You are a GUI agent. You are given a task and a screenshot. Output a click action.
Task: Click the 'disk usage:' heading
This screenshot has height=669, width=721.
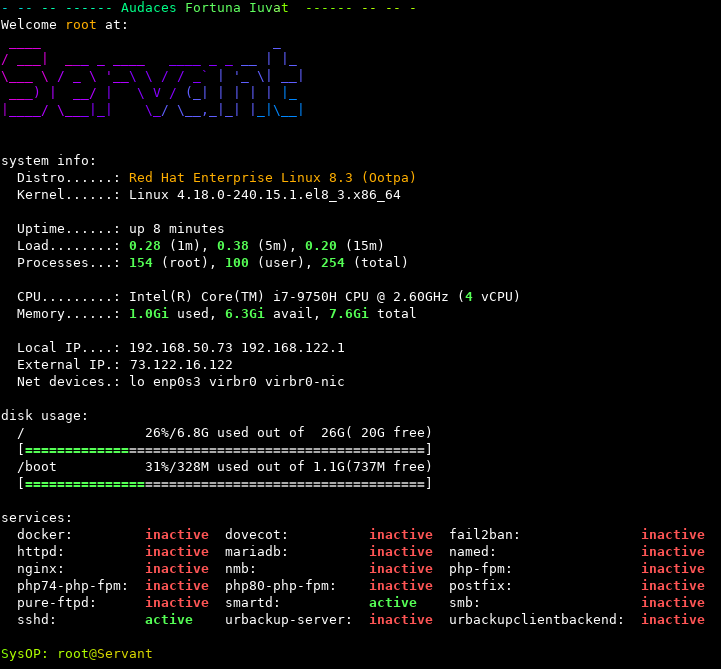pos(44,416)
